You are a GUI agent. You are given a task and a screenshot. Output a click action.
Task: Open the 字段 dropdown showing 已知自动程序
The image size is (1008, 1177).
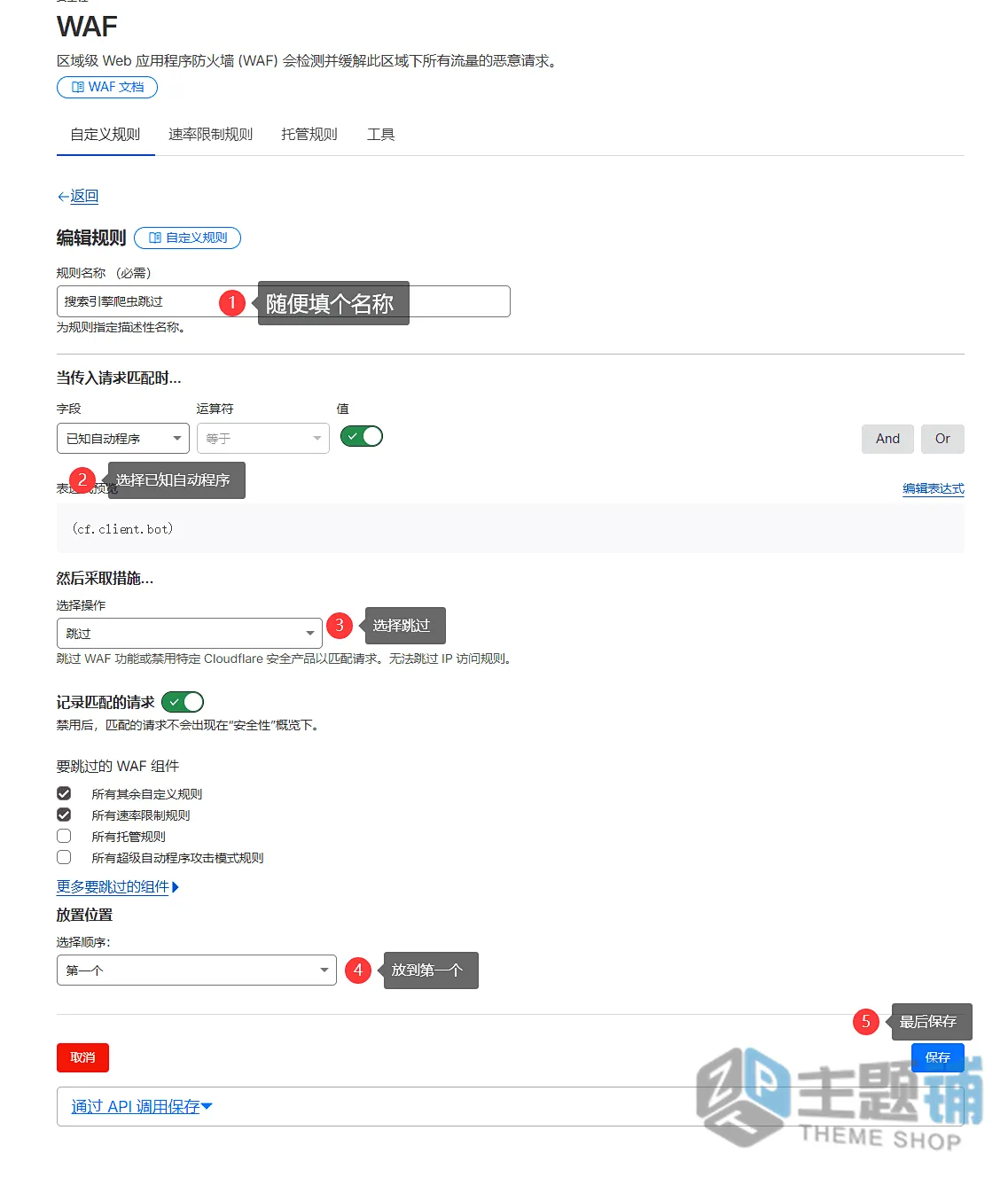click(x=123, y=439)
